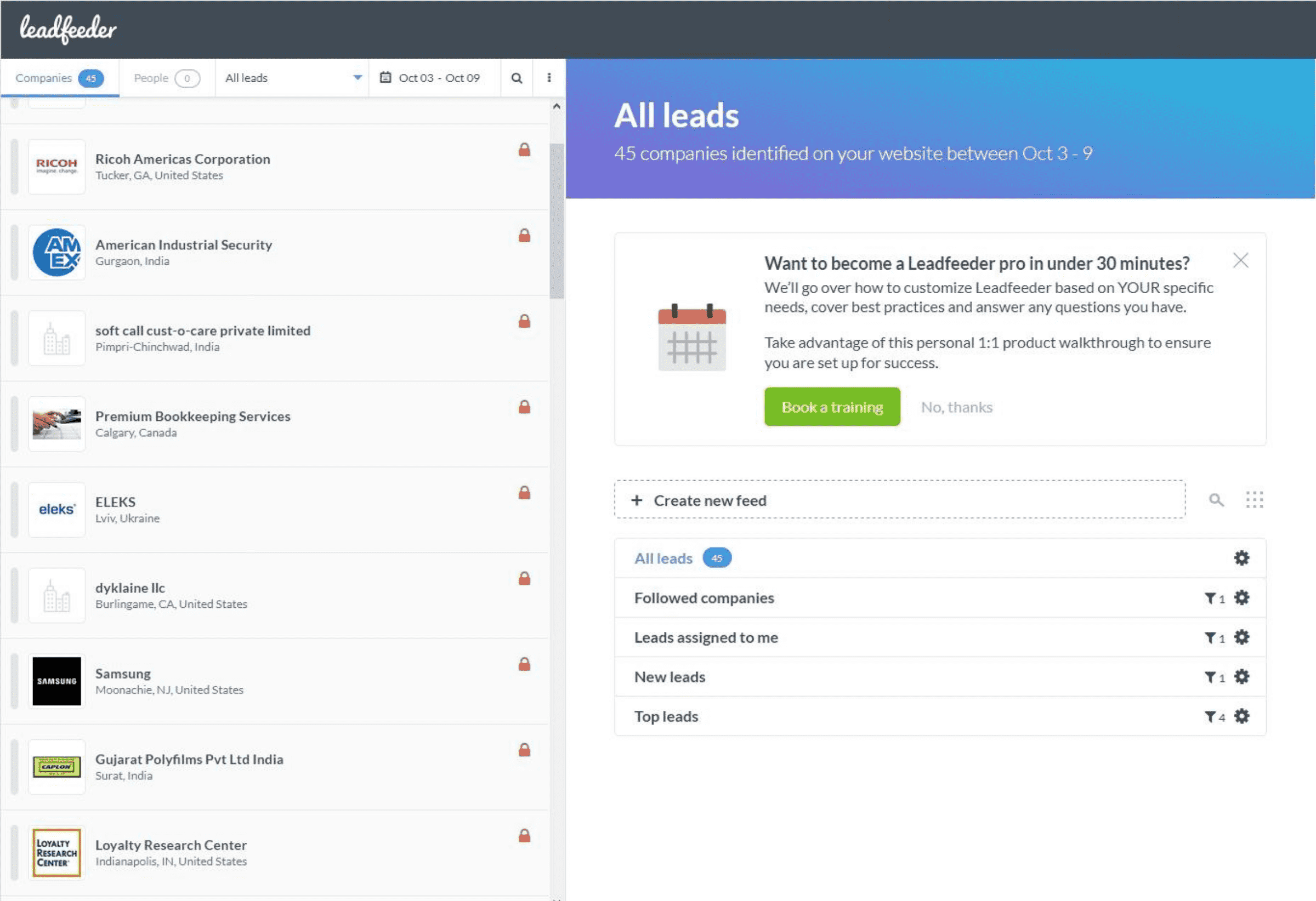Click the All leads page heading
This screenshot has width=1316, height=901.
coord(676,116)
